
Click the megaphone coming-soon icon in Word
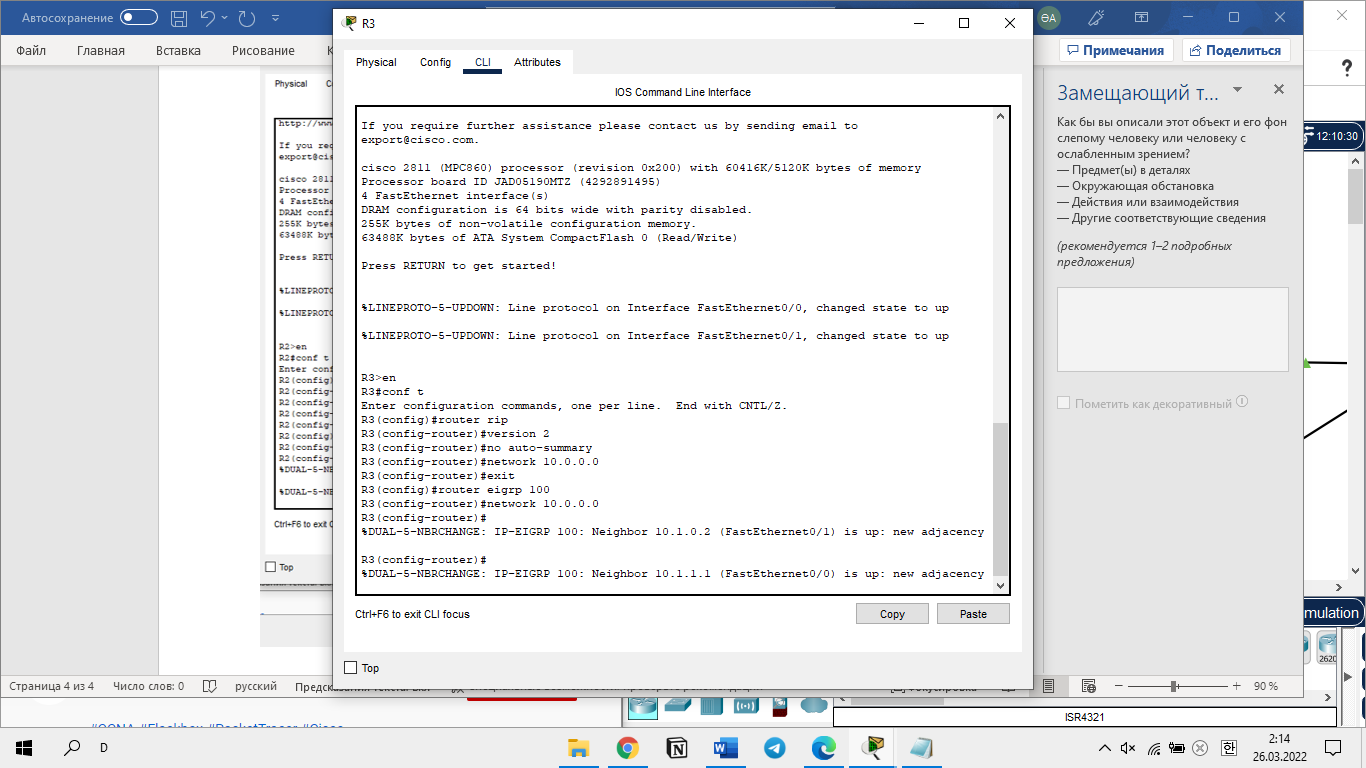[1096, 18]
